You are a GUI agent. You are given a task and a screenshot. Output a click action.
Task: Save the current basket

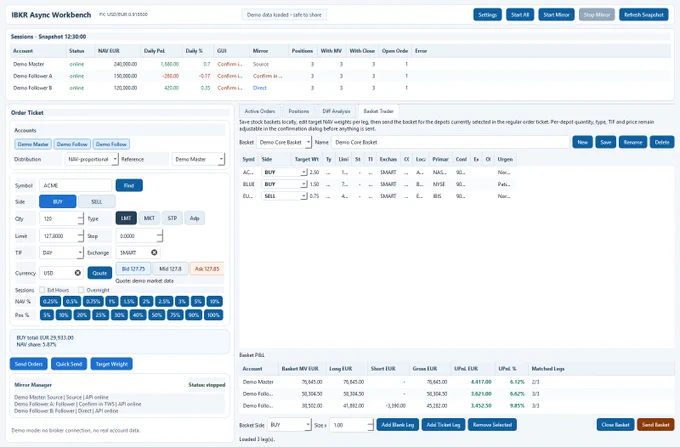[x=606, y=142]
